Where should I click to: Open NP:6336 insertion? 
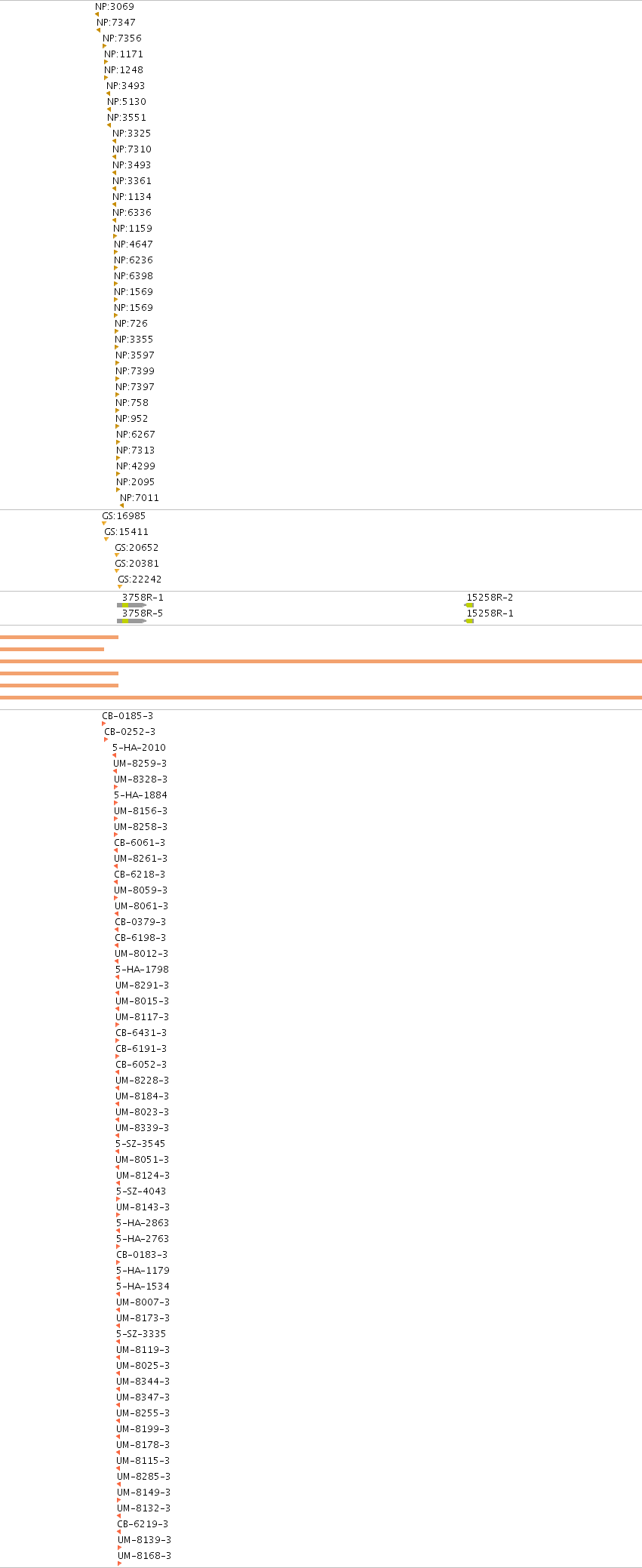pyautogui.click(x=132, y=213)
